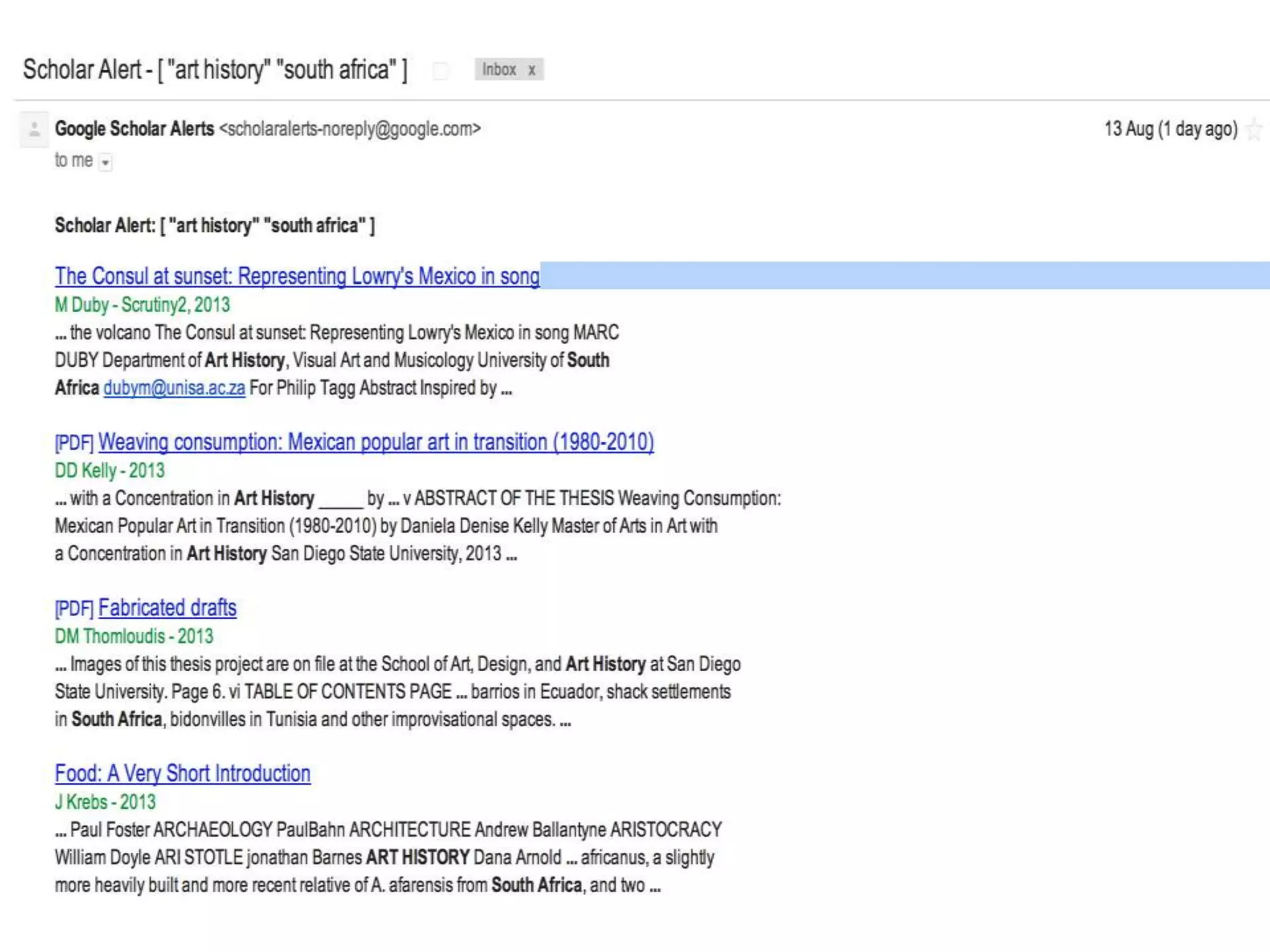Click the 13 Aug date timestamp
The height and width of the screenshot is (952, 1270).
tap(1170, 129)
